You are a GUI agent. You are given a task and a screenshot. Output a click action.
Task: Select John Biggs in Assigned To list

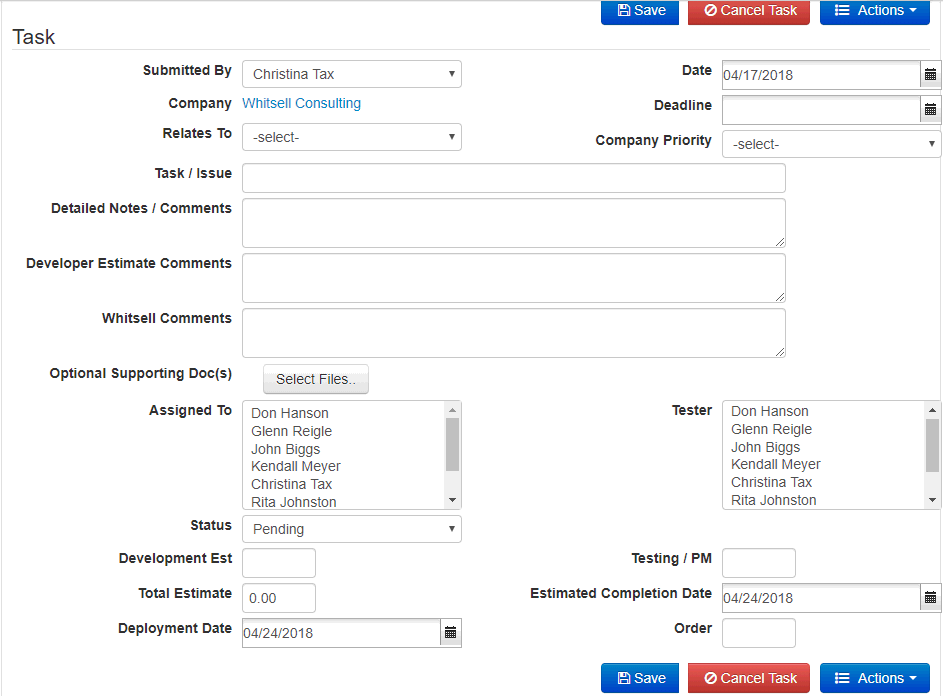(x=286, y=449)
